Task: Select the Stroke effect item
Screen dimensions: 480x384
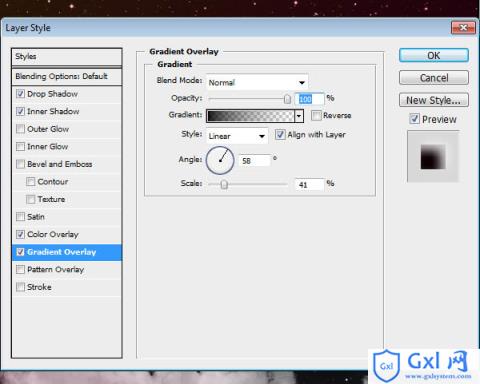Action: coord(67,287)
